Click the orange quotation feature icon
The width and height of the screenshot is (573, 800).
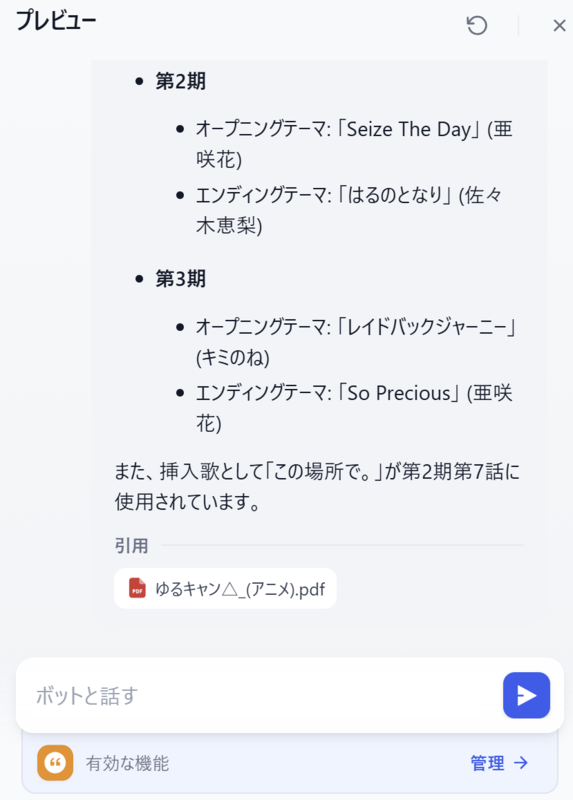55,763
